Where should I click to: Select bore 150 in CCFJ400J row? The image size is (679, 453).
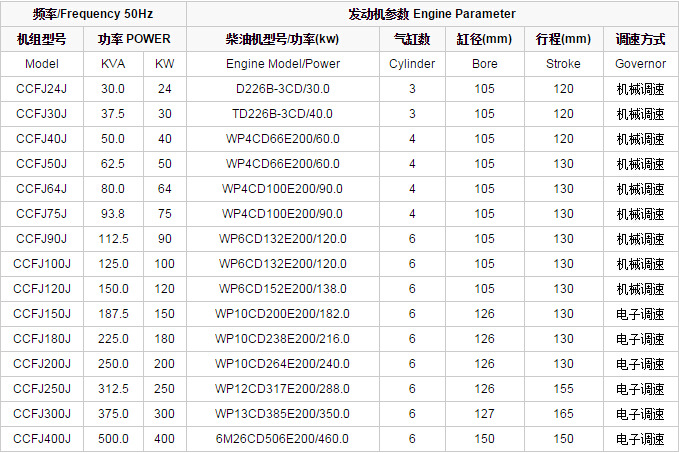click(484, 439)
